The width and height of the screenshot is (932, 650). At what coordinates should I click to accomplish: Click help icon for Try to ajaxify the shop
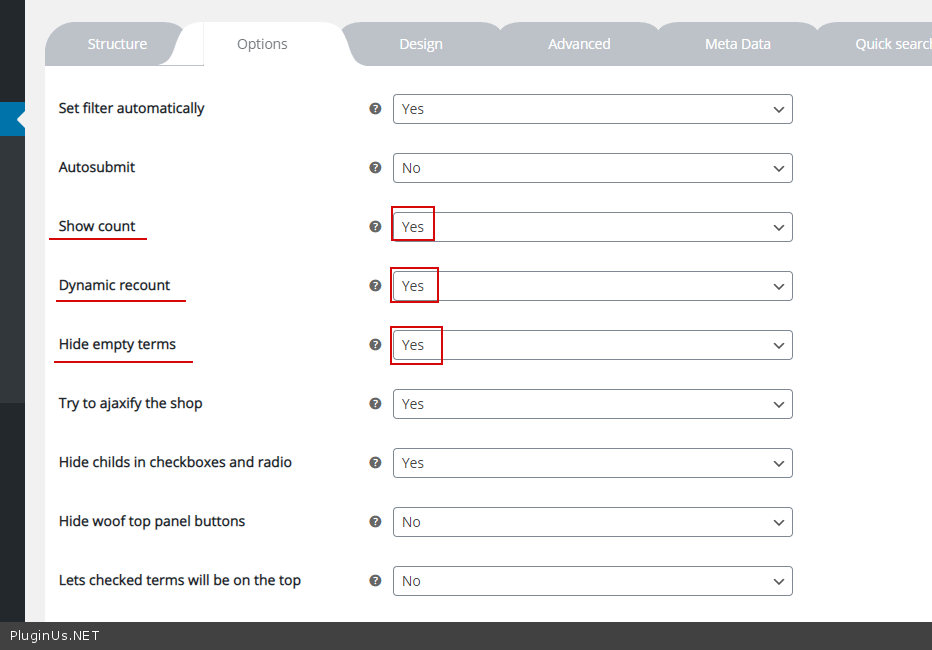(x=375, y=403)
